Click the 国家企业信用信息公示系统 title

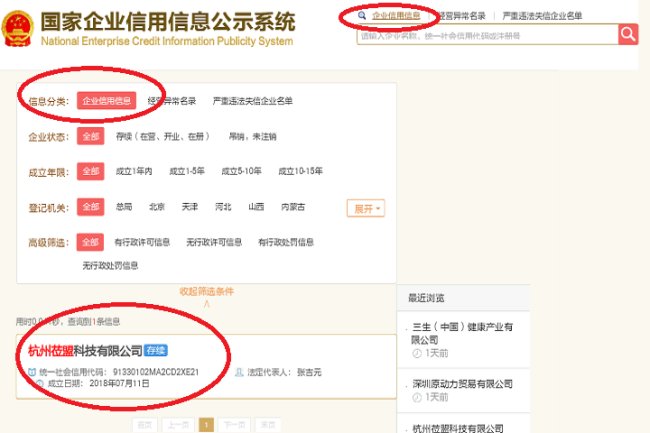tap(168, 21)
